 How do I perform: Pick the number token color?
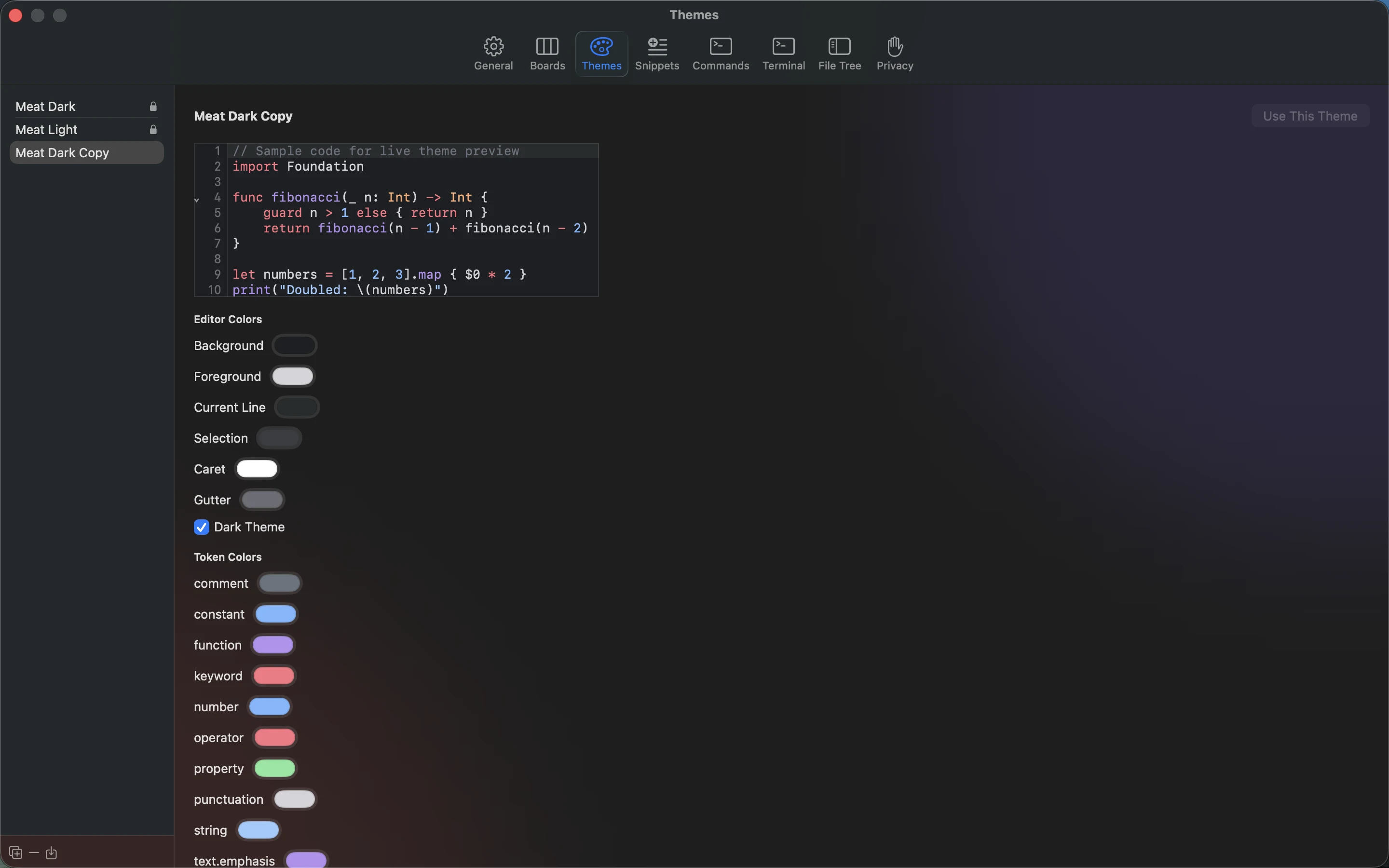pos(270,706)
